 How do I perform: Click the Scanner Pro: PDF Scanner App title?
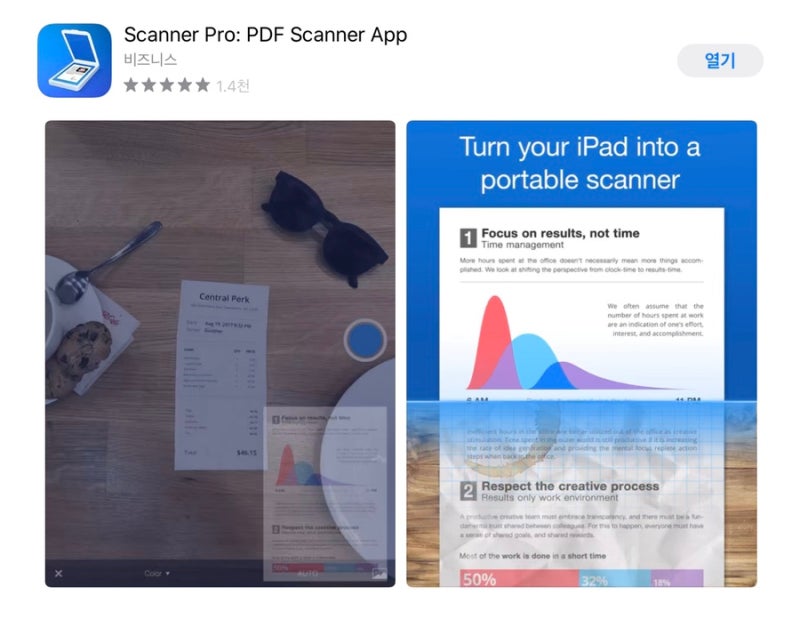click(265, 35)
